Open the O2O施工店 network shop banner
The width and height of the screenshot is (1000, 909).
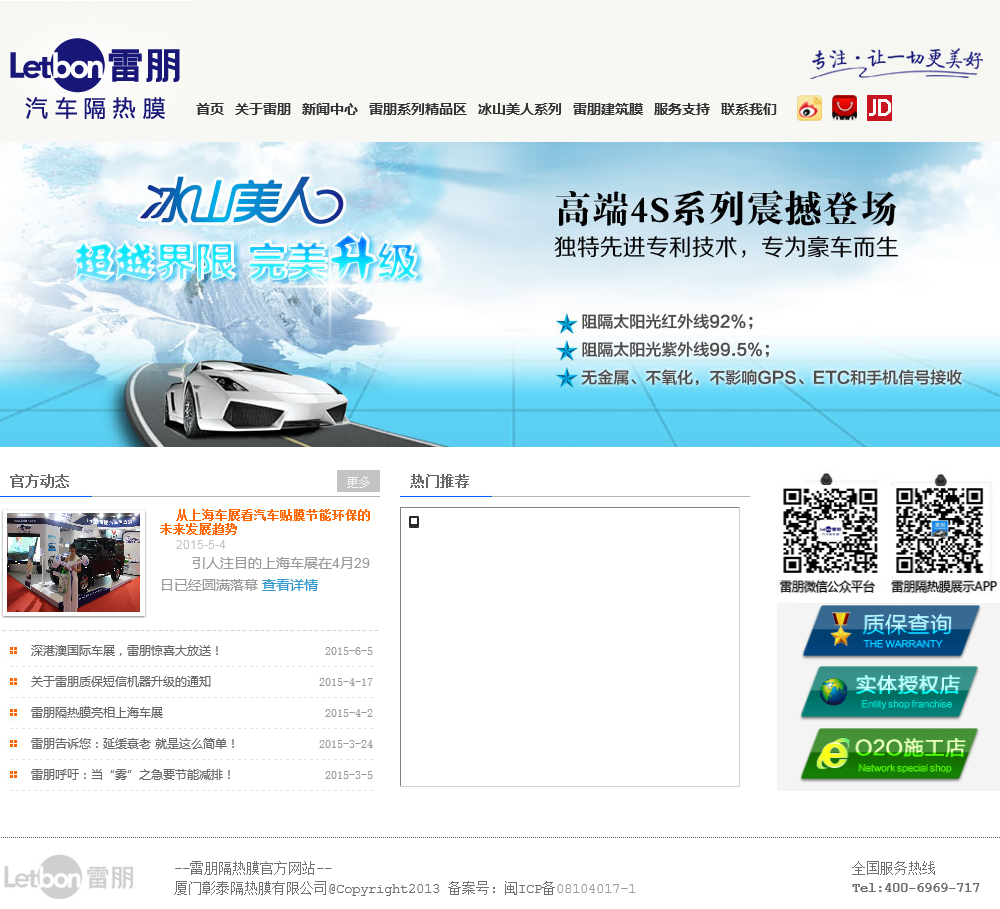click(889, 754)
